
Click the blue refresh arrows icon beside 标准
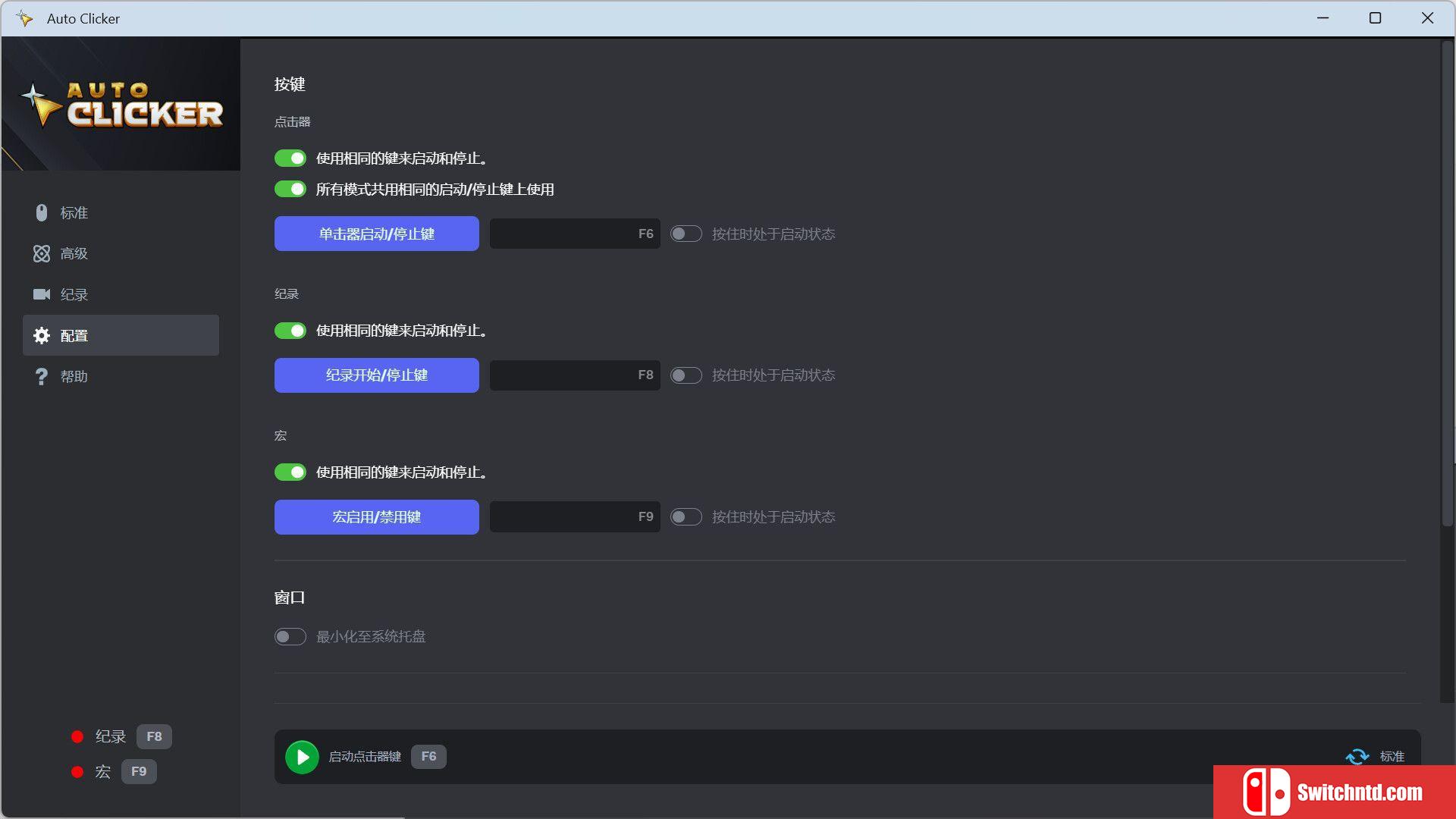(x=1357, y=756)
